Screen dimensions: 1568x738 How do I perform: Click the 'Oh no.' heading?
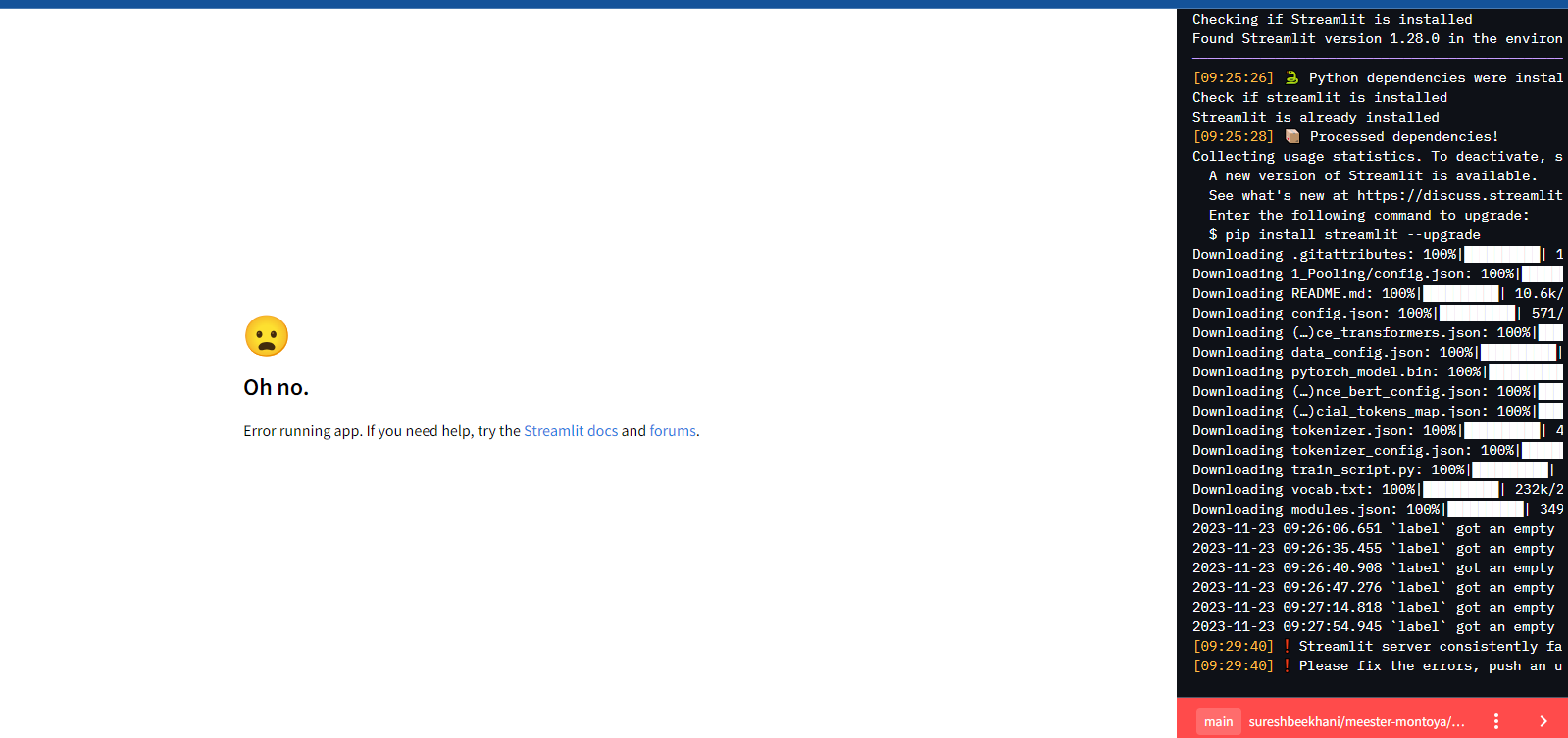point(277,388)
